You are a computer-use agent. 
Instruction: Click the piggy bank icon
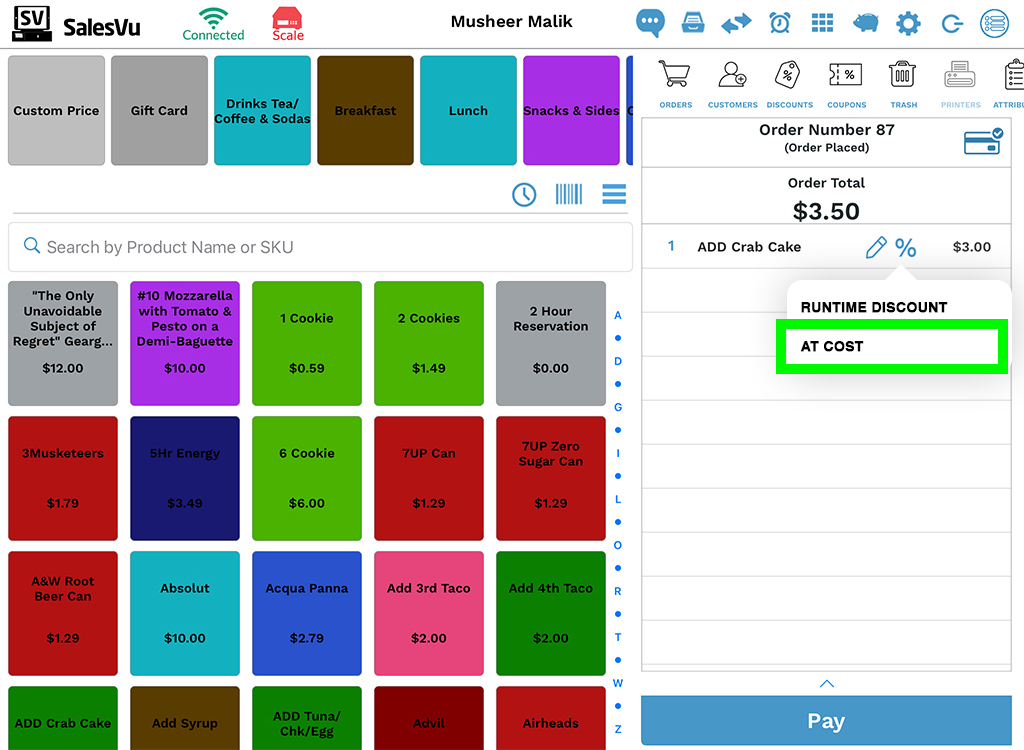[865, 23]
